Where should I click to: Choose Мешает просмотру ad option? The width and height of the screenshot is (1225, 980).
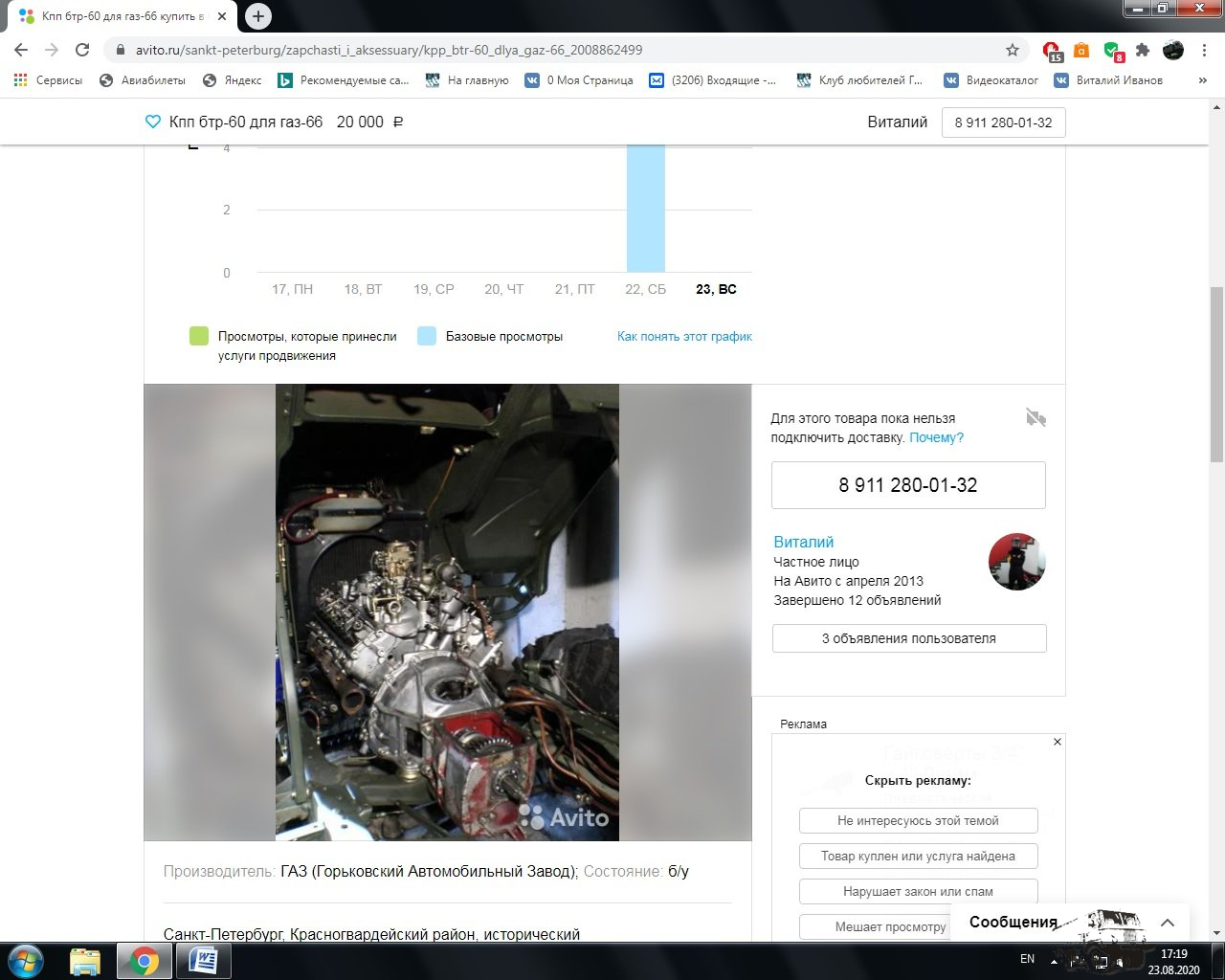point(890,926)
